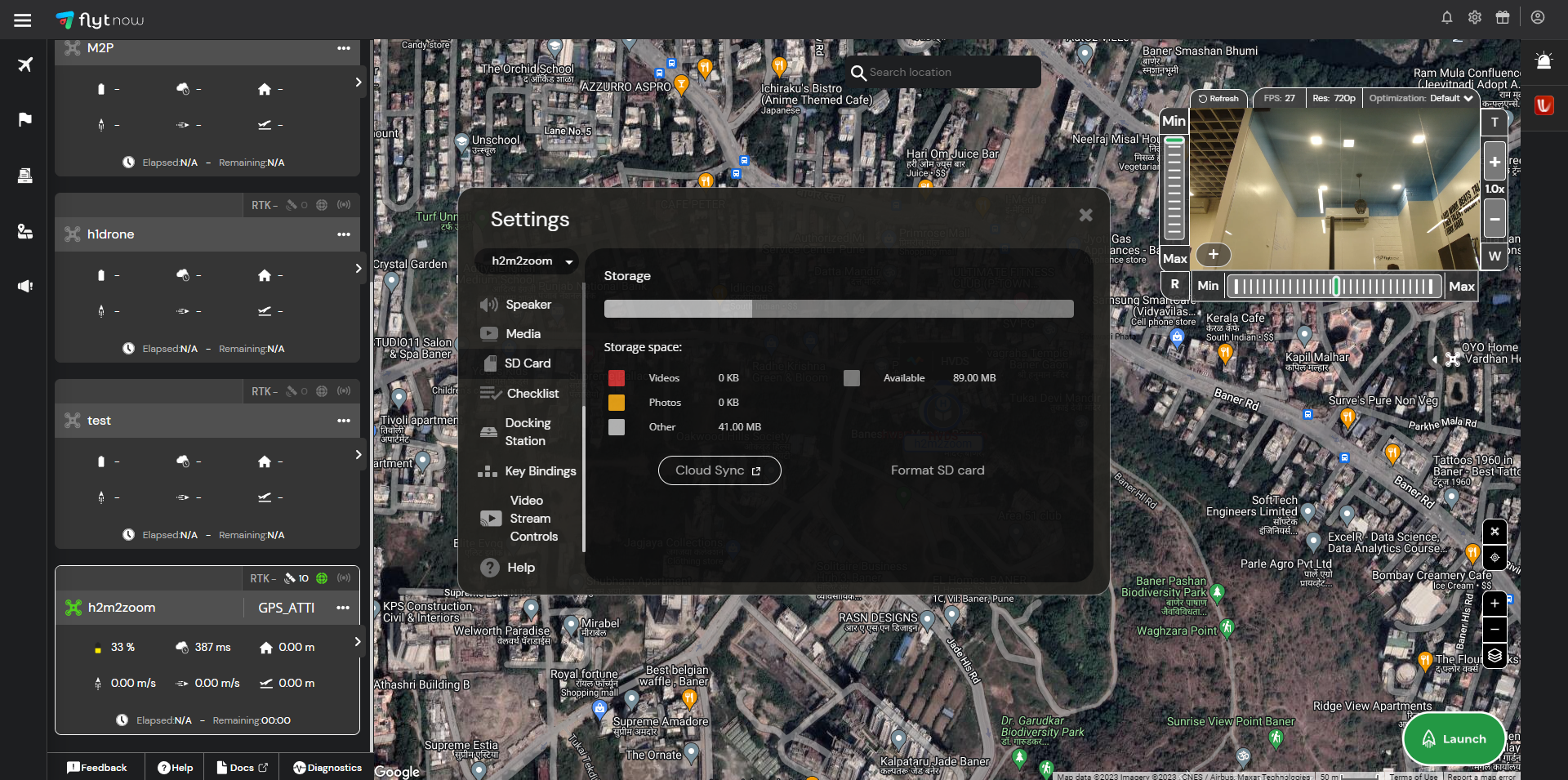The image size is (1568, 780).
Task: Toggle T thermal camera view
Action: click(1494, 123)
